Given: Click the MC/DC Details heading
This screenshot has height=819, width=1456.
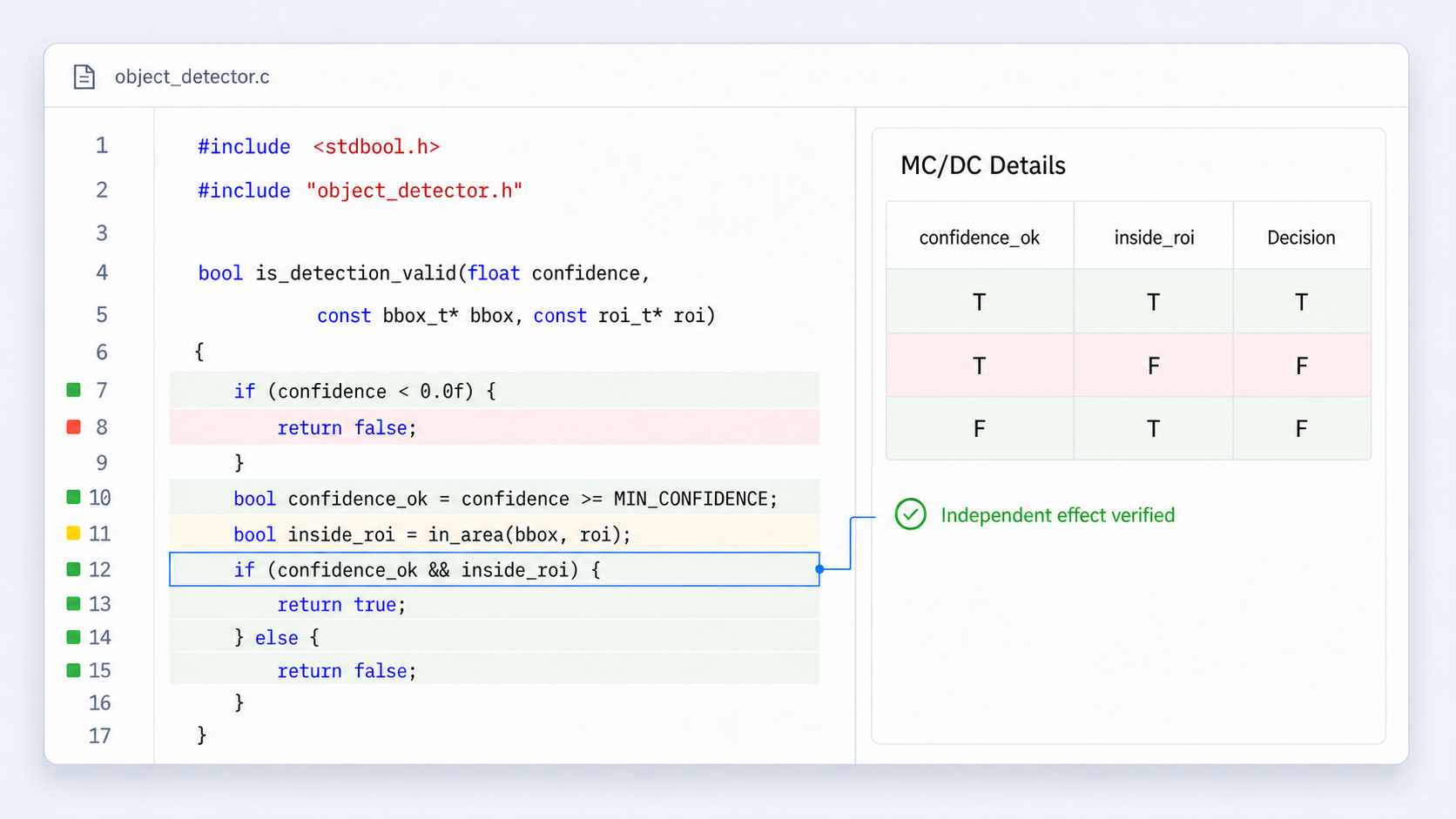Looking at the screenshot, I should tap(982, 165).
